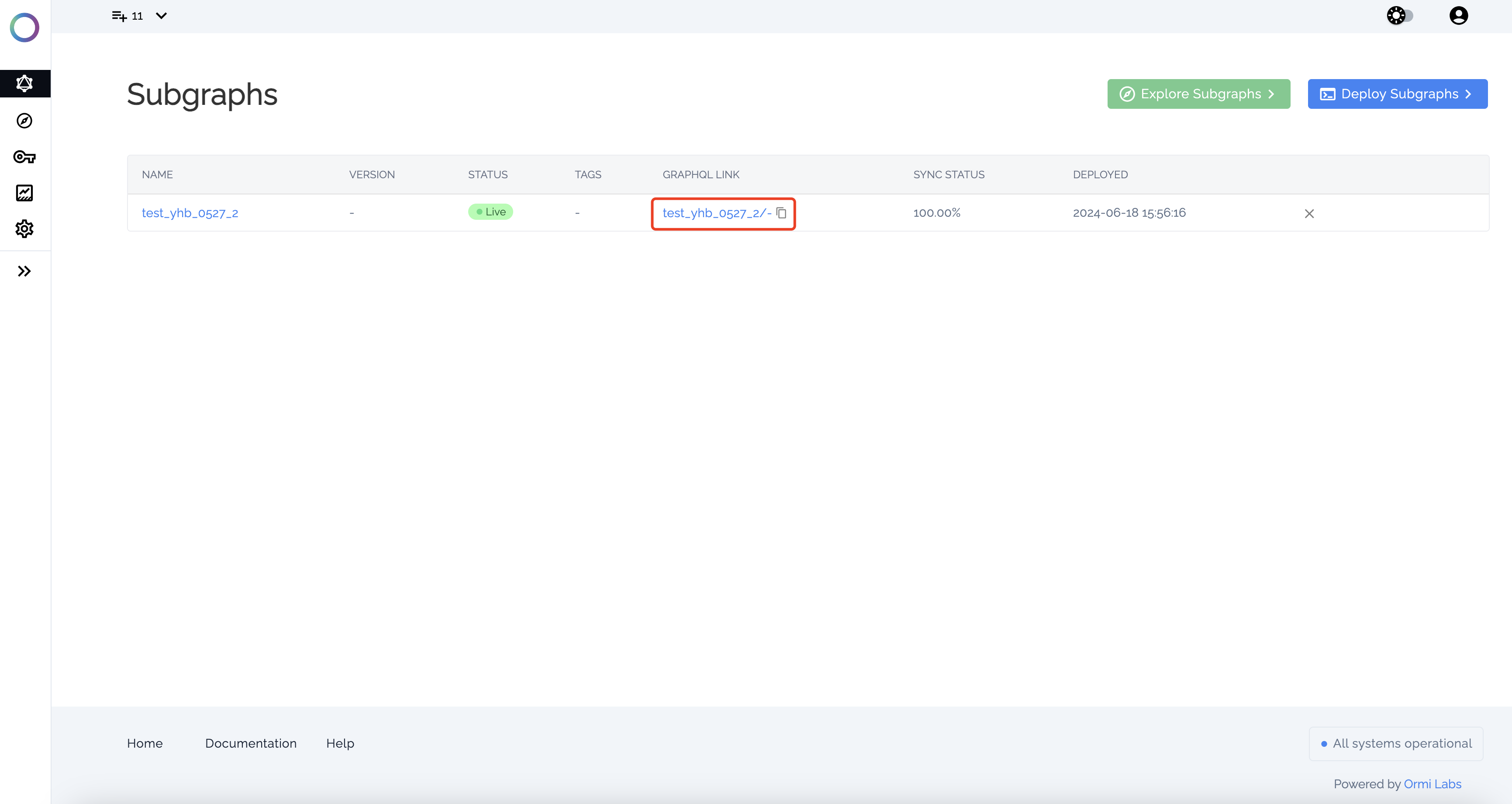Click the project list icon labeled 11
This screenshot has height=804, width=1512.
[x=127, y=16]
